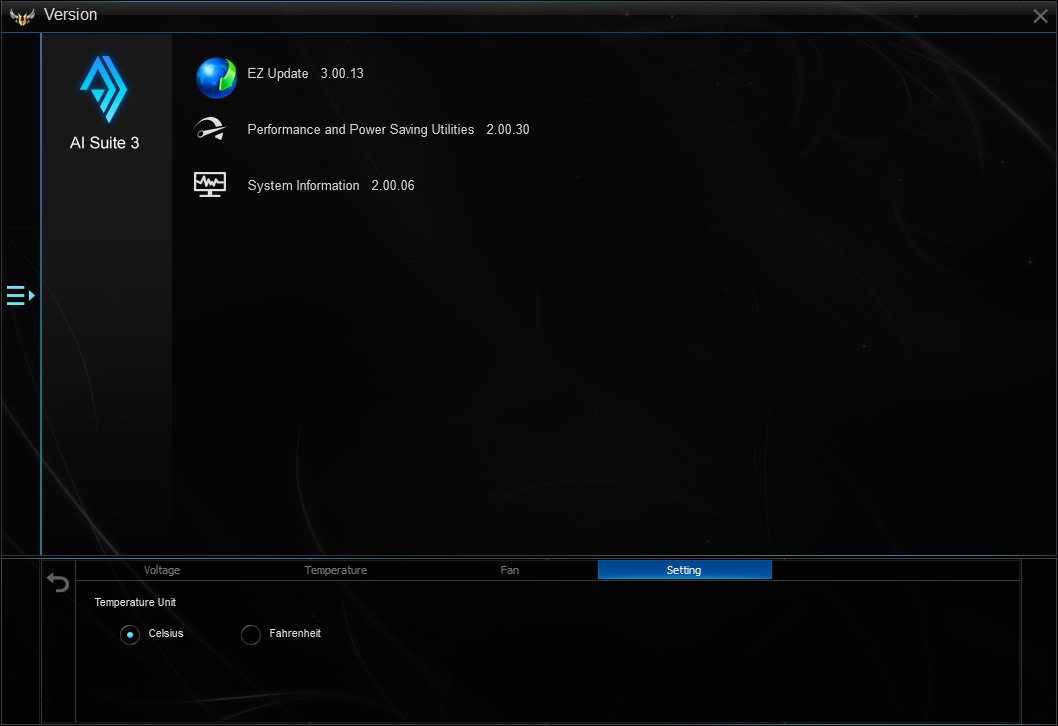Click the AI Suite 3 logo

103,89
